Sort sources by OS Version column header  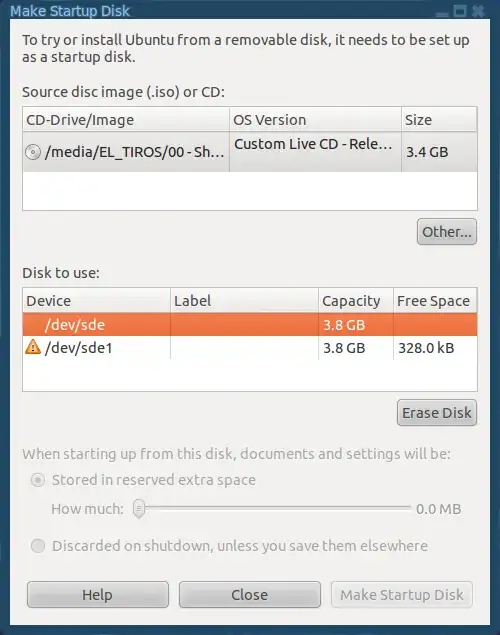coord(315,119)
